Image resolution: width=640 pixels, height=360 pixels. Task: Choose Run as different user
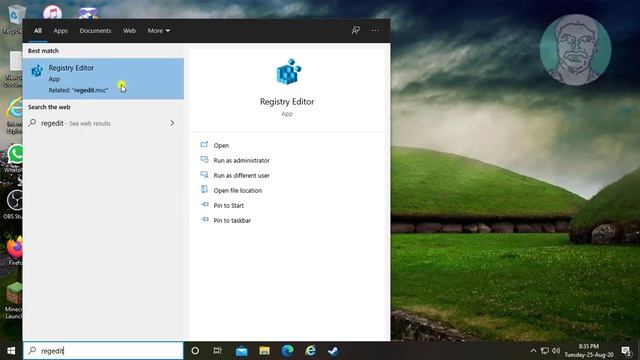pyautogui.click(x=241, y=176)
